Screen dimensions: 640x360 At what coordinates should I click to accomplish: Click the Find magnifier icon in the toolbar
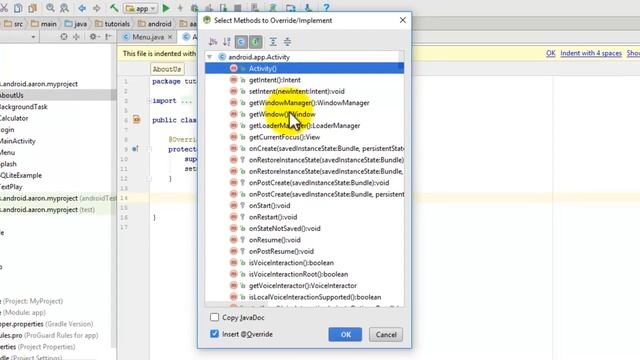click(x=50, y=8)
